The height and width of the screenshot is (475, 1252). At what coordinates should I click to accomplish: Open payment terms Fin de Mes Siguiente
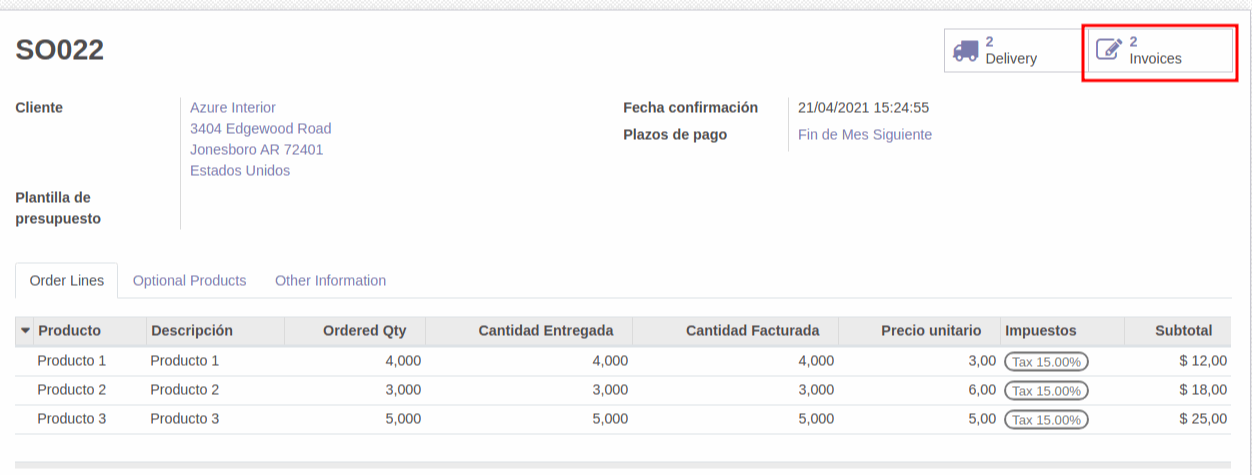864,135
